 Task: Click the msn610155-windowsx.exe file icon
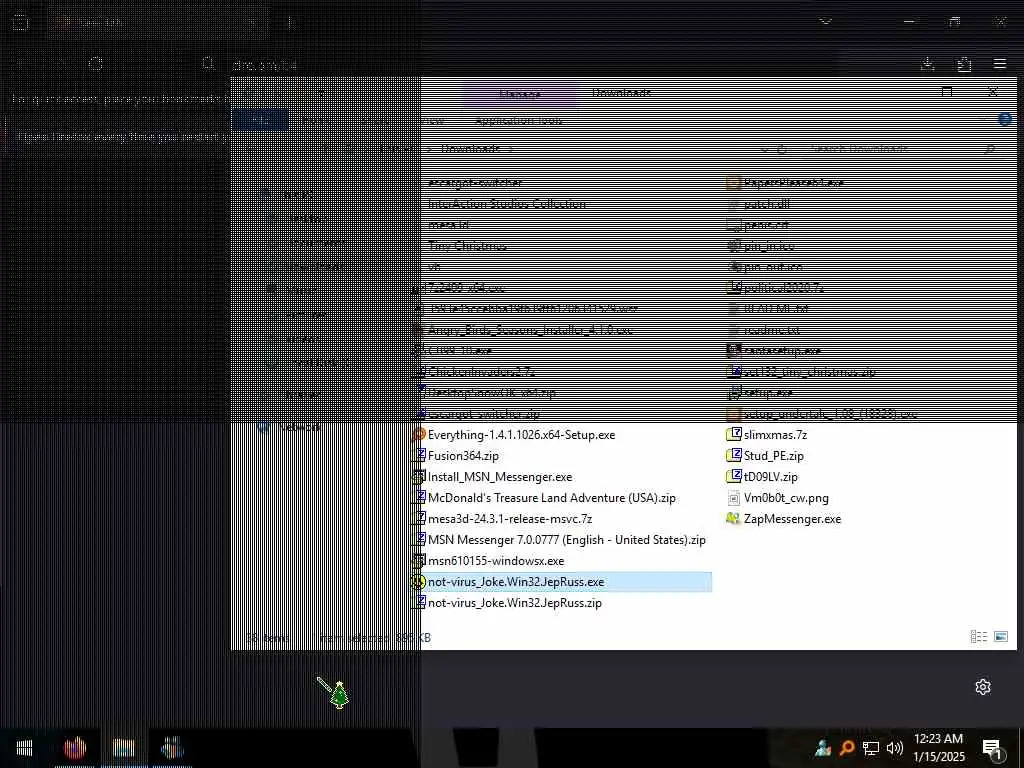point(419,561)
